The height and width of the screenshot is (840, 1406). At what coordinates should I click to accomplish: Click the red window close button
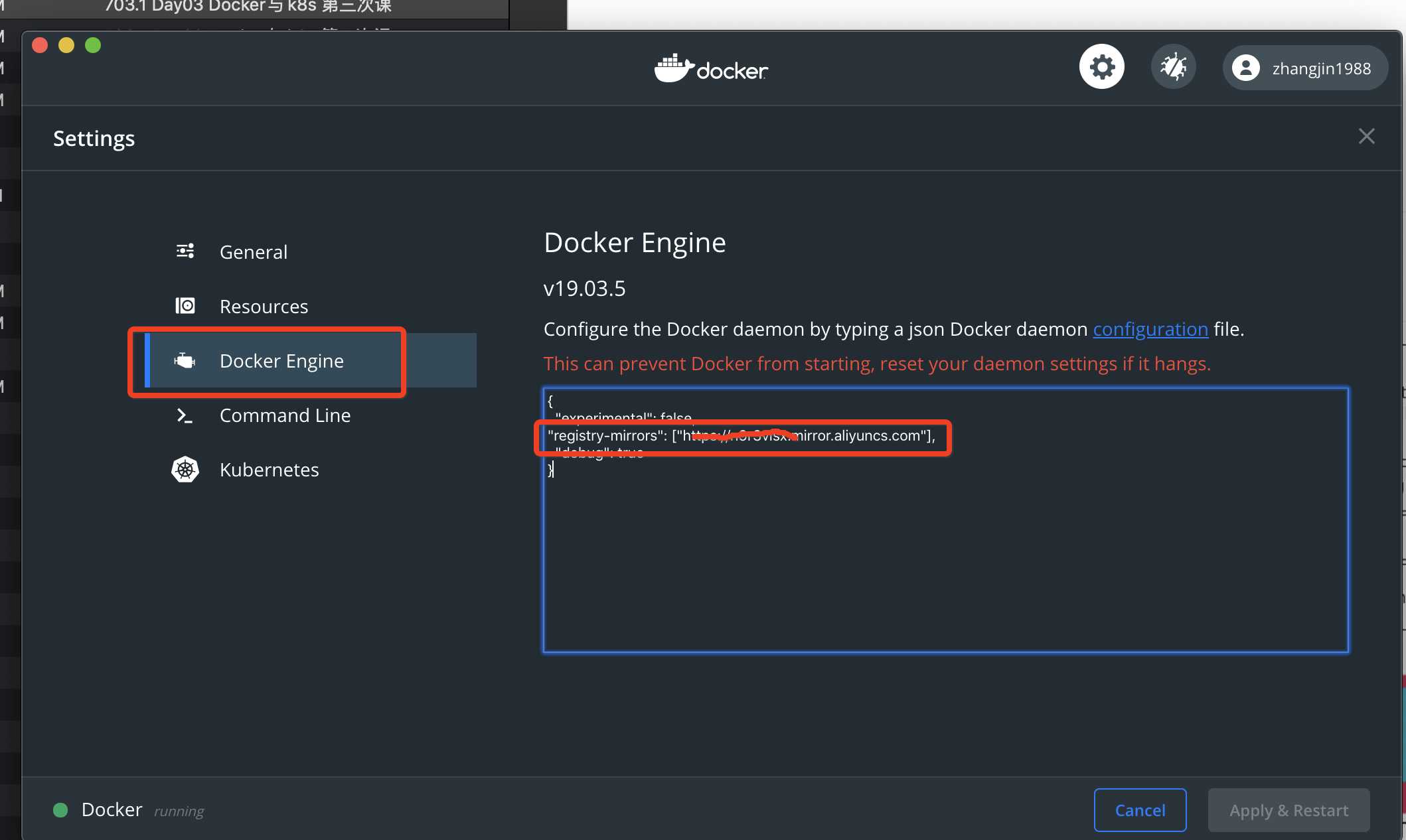click(40, 45)
